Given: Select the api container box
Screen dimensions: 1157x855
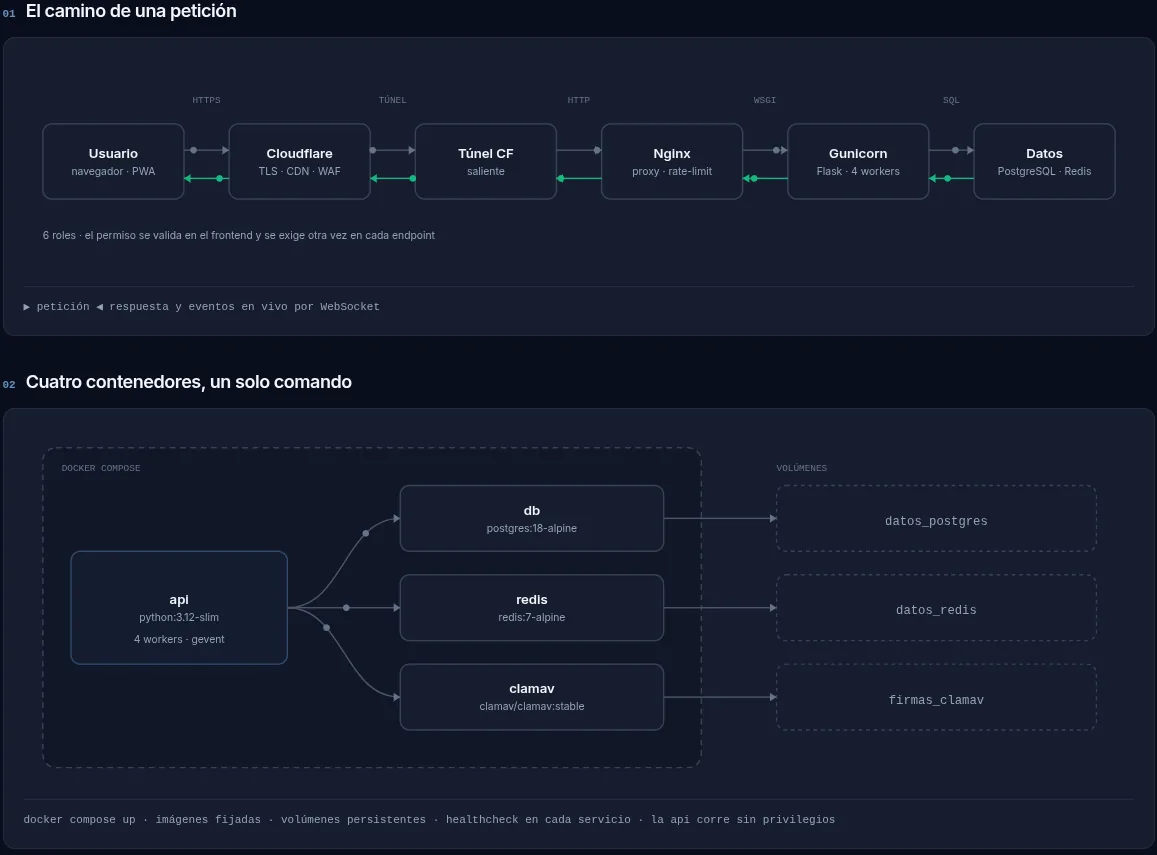Looking at the screenshot, I should (x=179, y=608).
